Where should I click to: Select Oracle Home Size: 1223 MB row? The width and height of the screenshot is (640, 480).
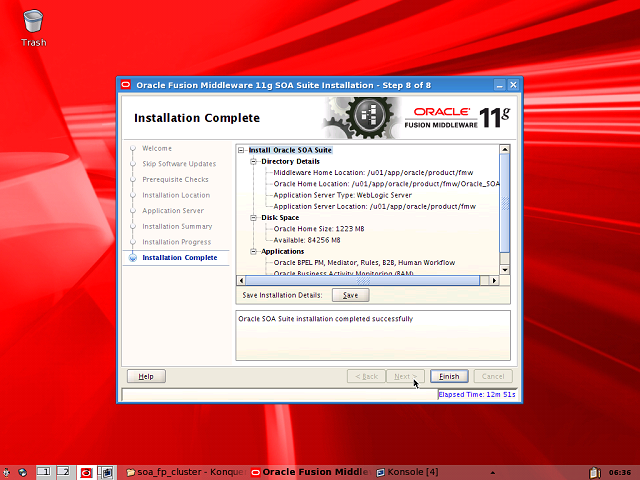[319, 229]
